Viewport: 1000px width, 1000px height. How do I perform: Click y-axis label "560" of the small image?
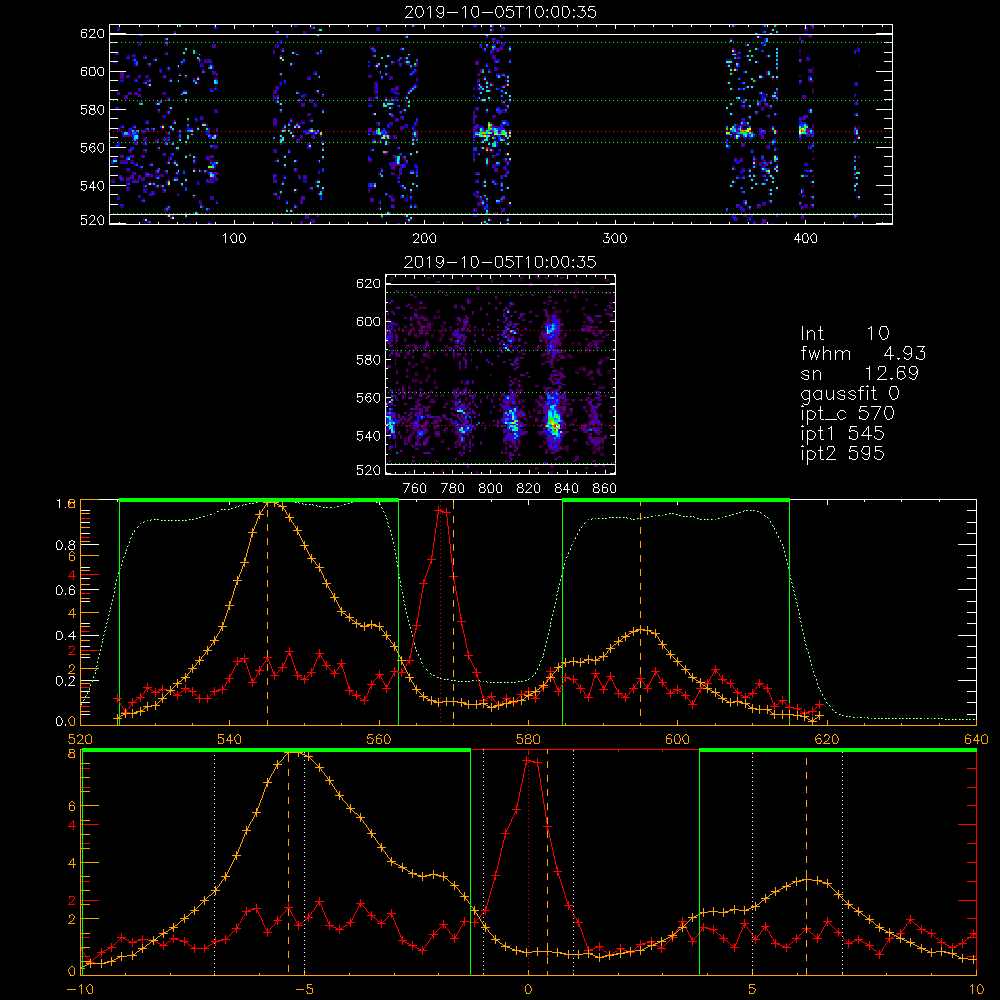point(368,398)
